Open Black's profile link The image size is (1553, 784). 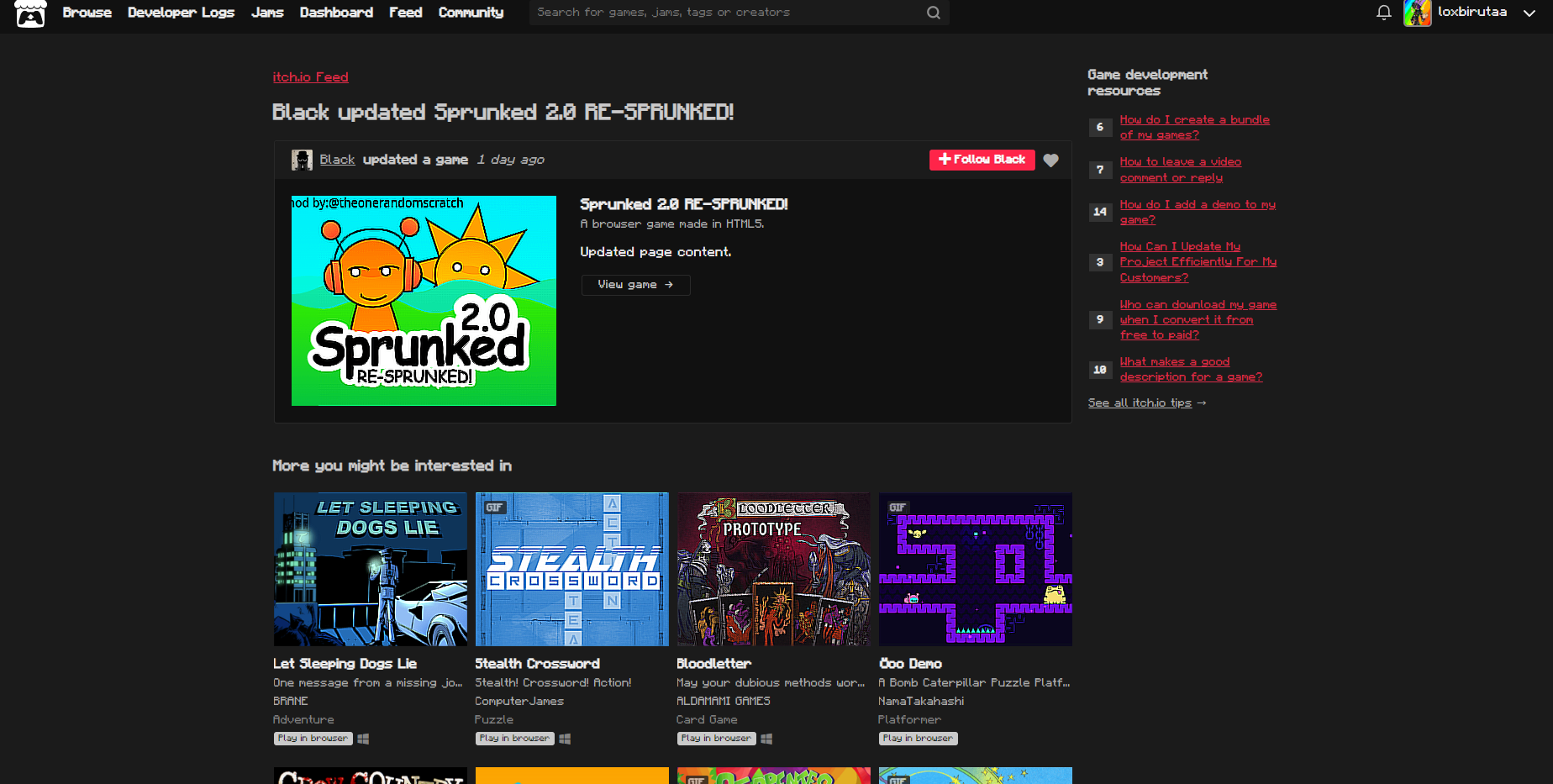point(337,160)
